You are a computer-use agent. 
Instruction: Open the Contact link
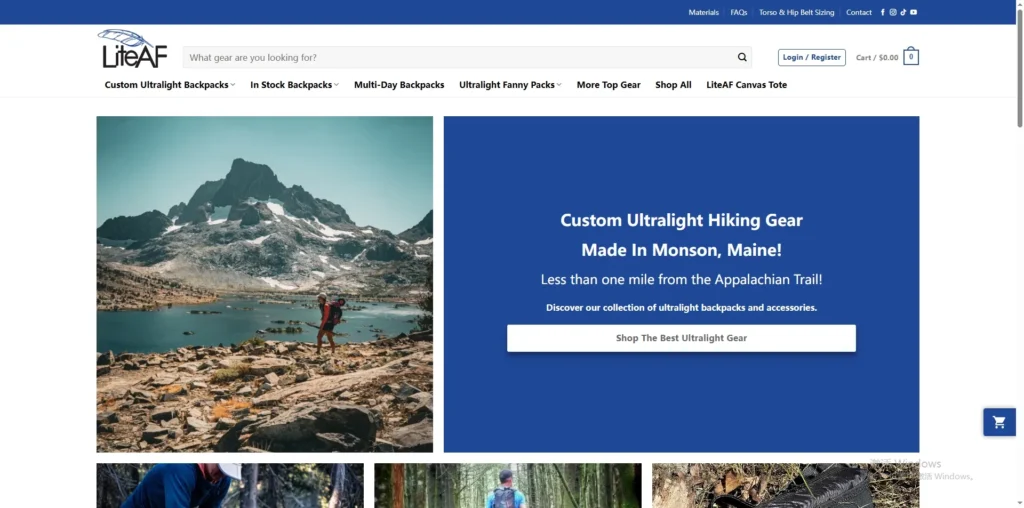[859, 12]
